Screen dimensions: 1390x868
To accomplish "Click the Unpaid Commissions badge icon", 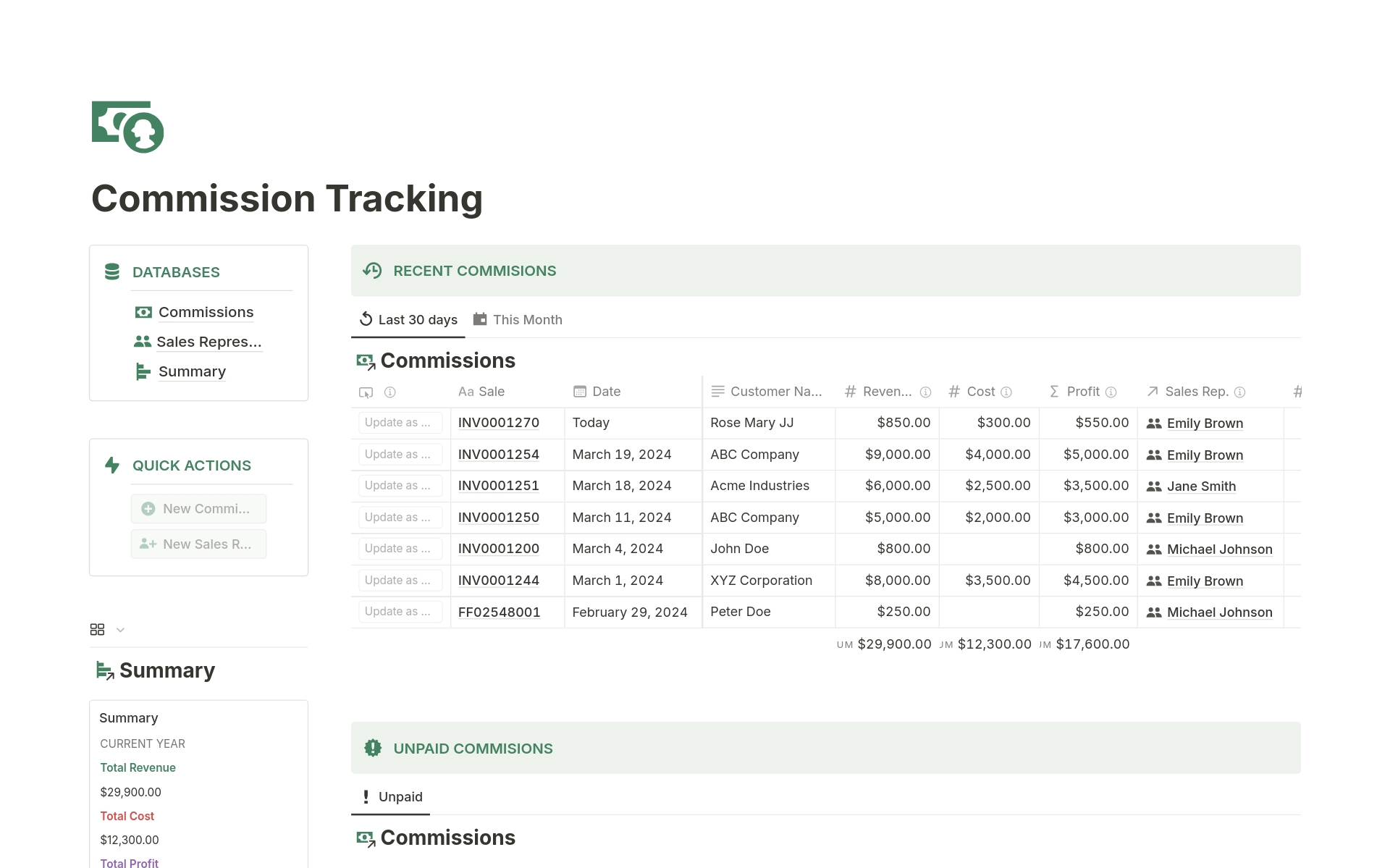I will click(x=373, y=748).
